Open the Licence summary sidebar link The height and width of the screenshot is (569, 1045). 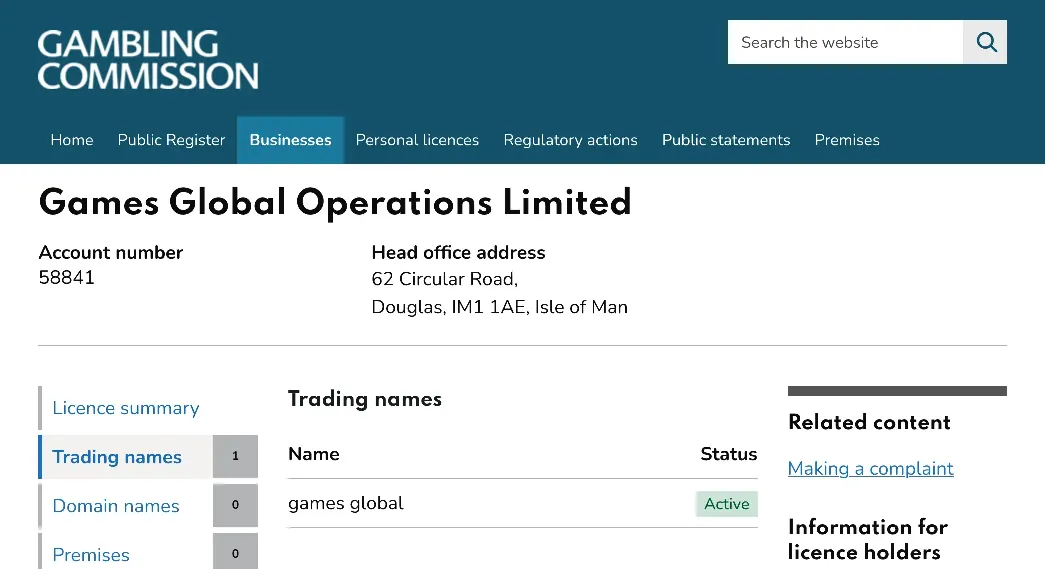pyautogui.click(x=126, y=408)
